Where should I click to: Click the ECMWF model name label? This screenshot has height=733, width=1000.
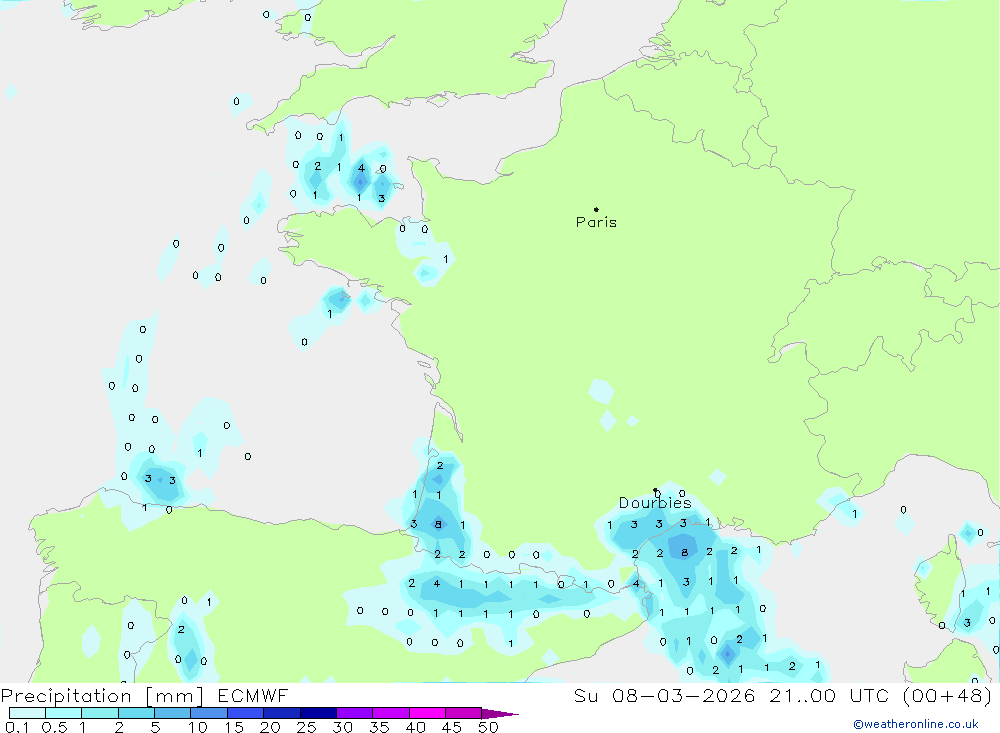tap(253, 695)
